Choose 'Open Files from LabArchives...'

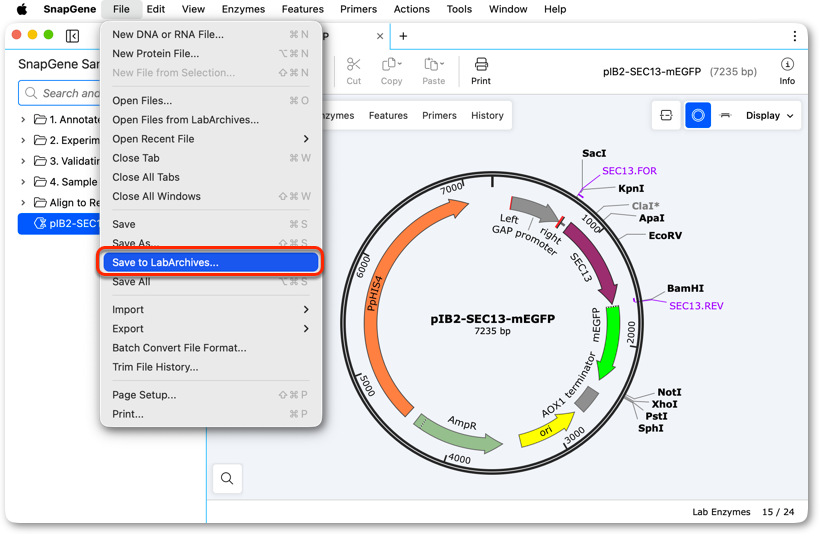211,120
